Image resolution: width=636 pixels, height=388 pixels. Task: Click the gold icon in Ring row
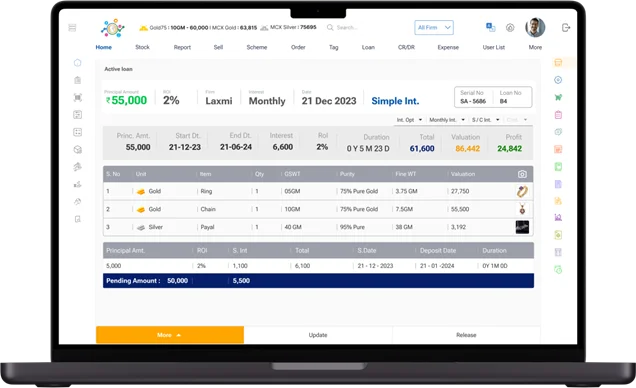point(141,191)
